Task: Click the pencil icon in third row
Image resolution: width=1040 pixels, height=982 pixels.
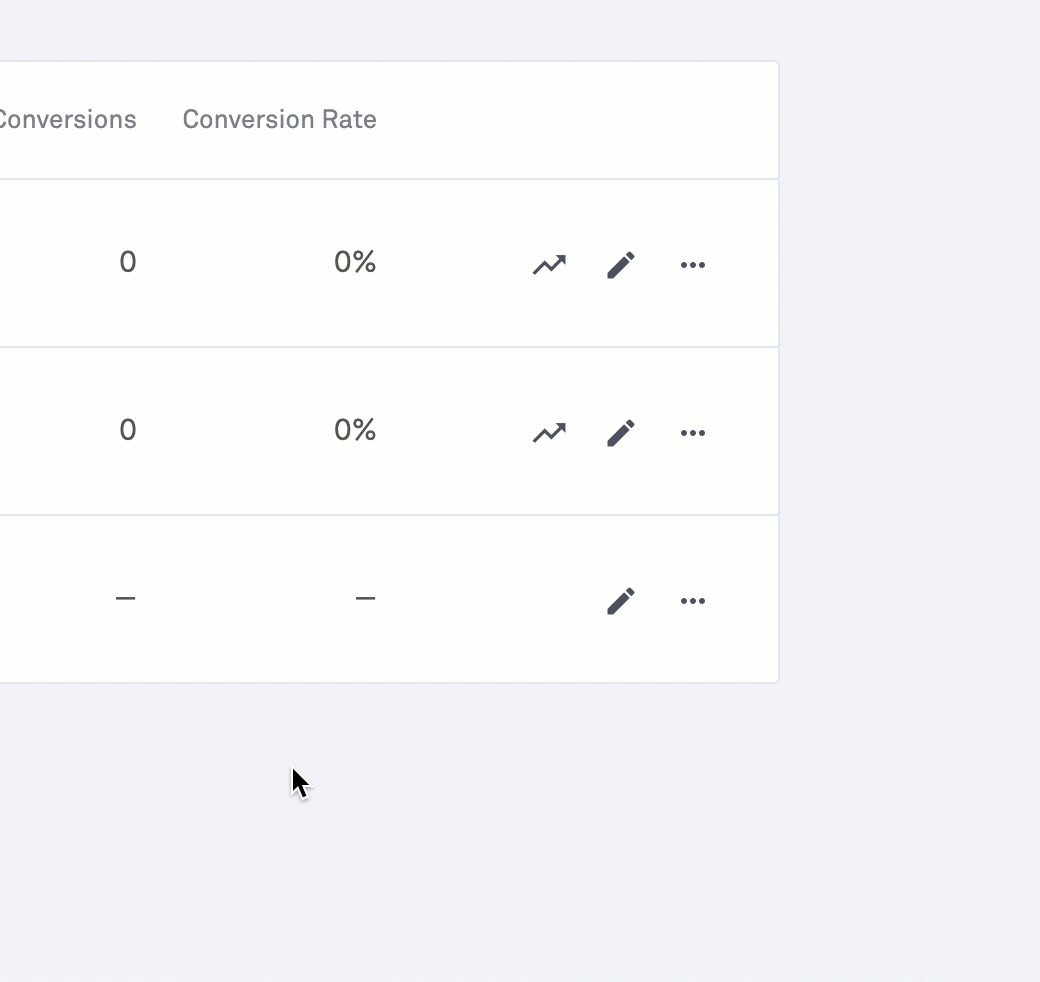Action: (x=621, y=601)
